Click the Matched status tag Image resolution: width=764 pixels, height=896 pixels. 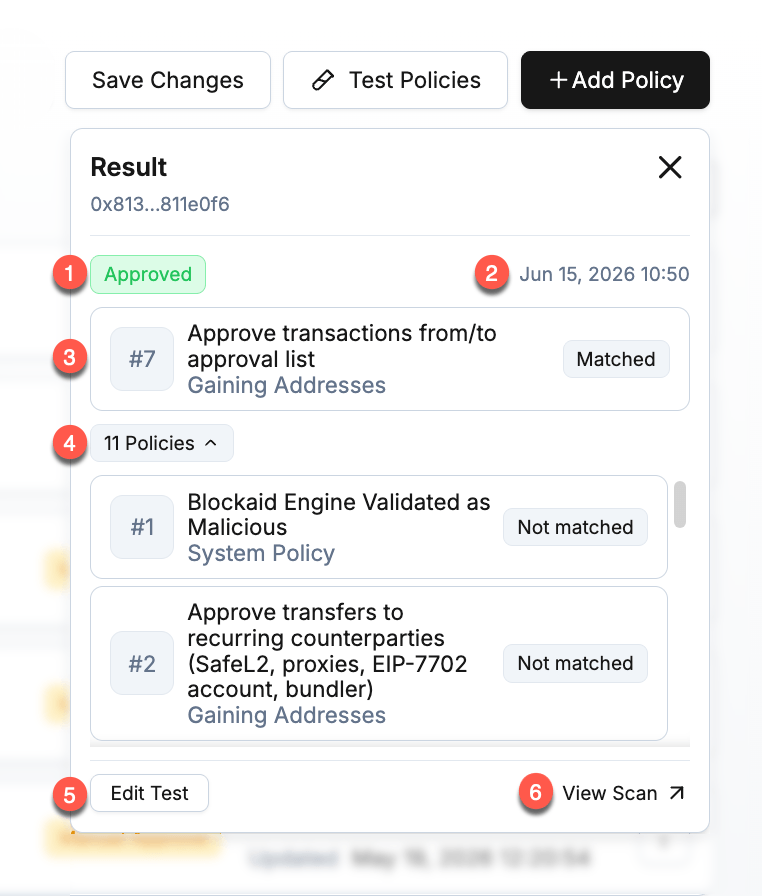[x=616, y=359]
